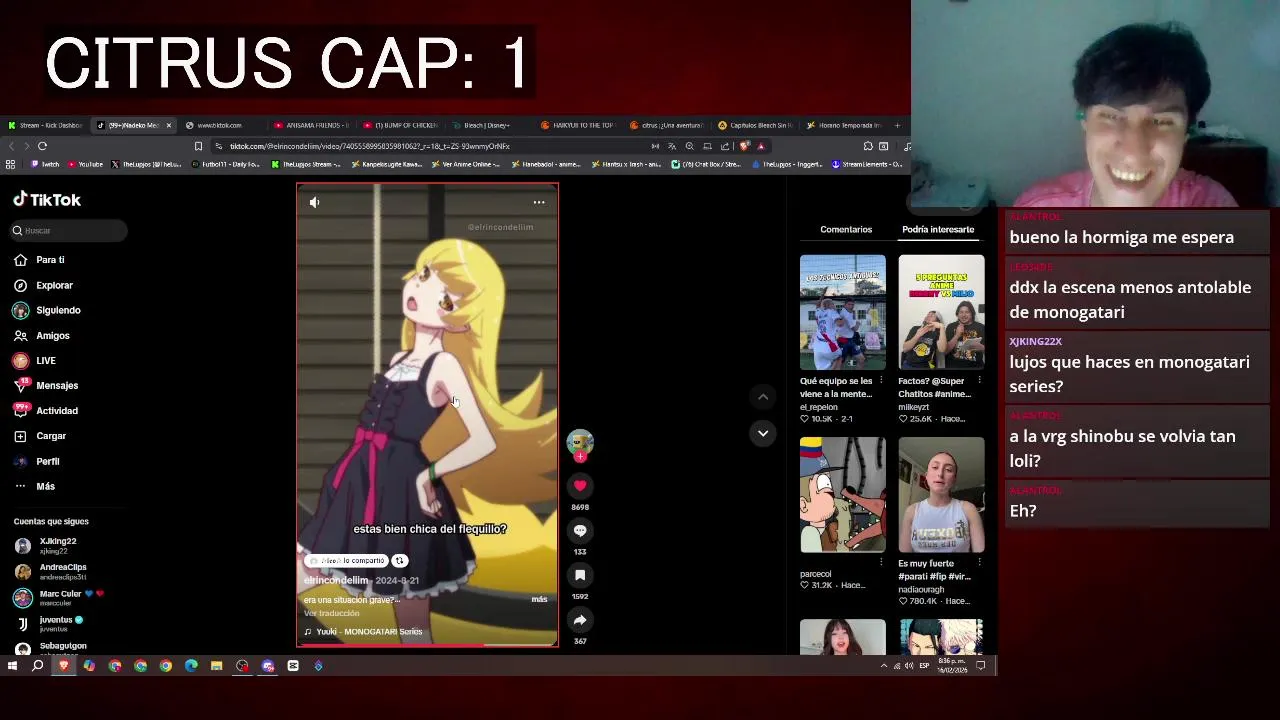1280x720 pixels.
Task: Open options for parcecol video card
Action: (881, 563)
